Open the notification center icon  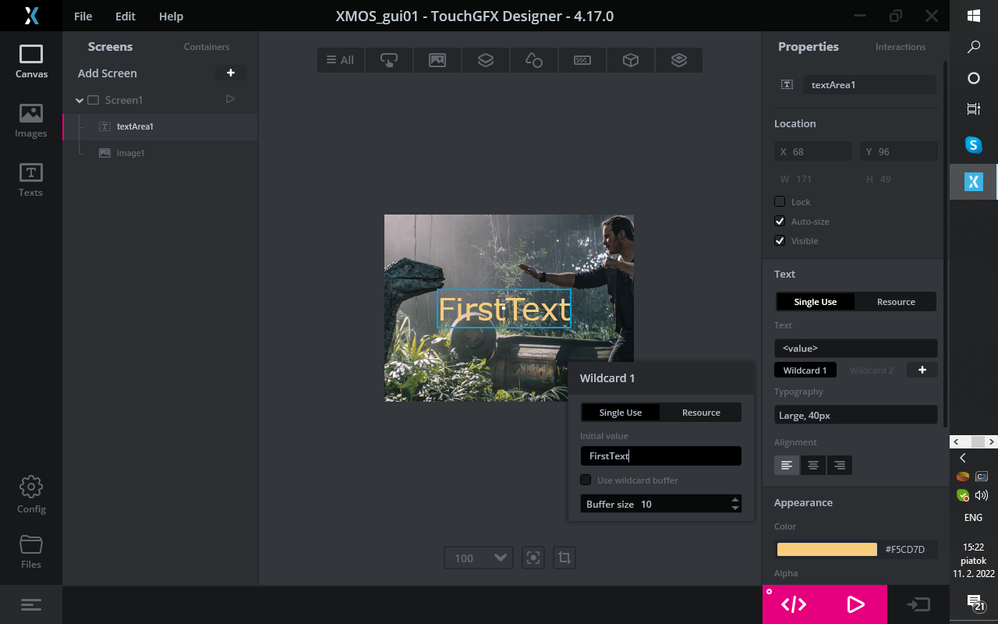975,602
